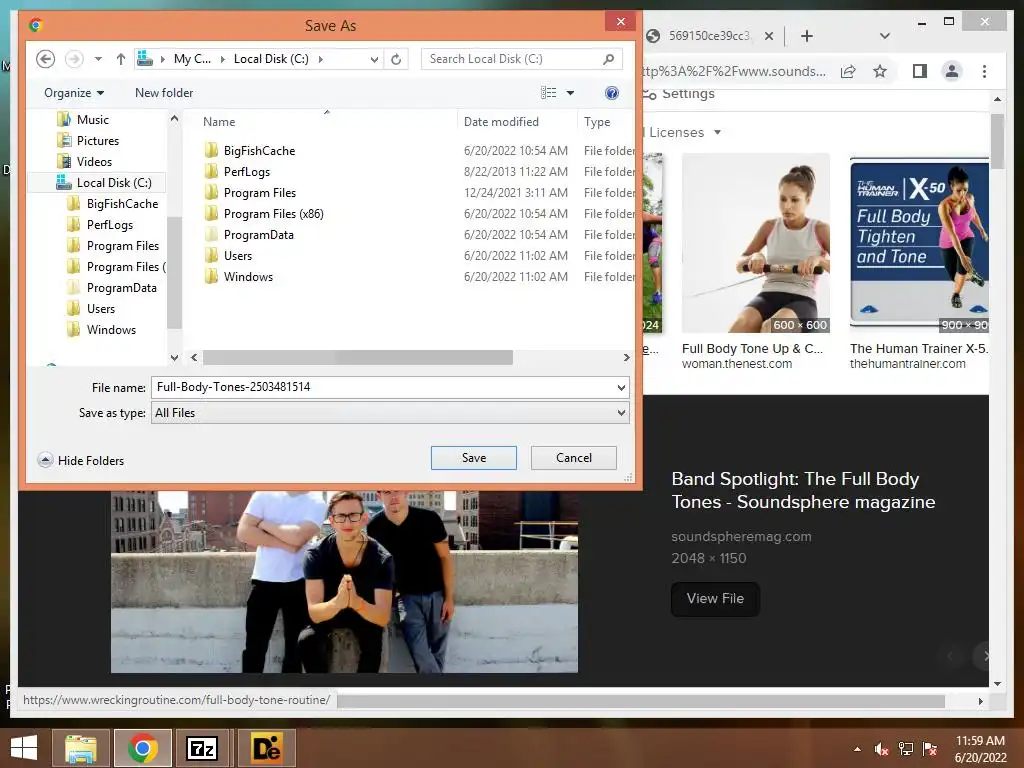1024x768 pixels.
Task: Click My C... breadcrumb in address bar
Action: 192,59
